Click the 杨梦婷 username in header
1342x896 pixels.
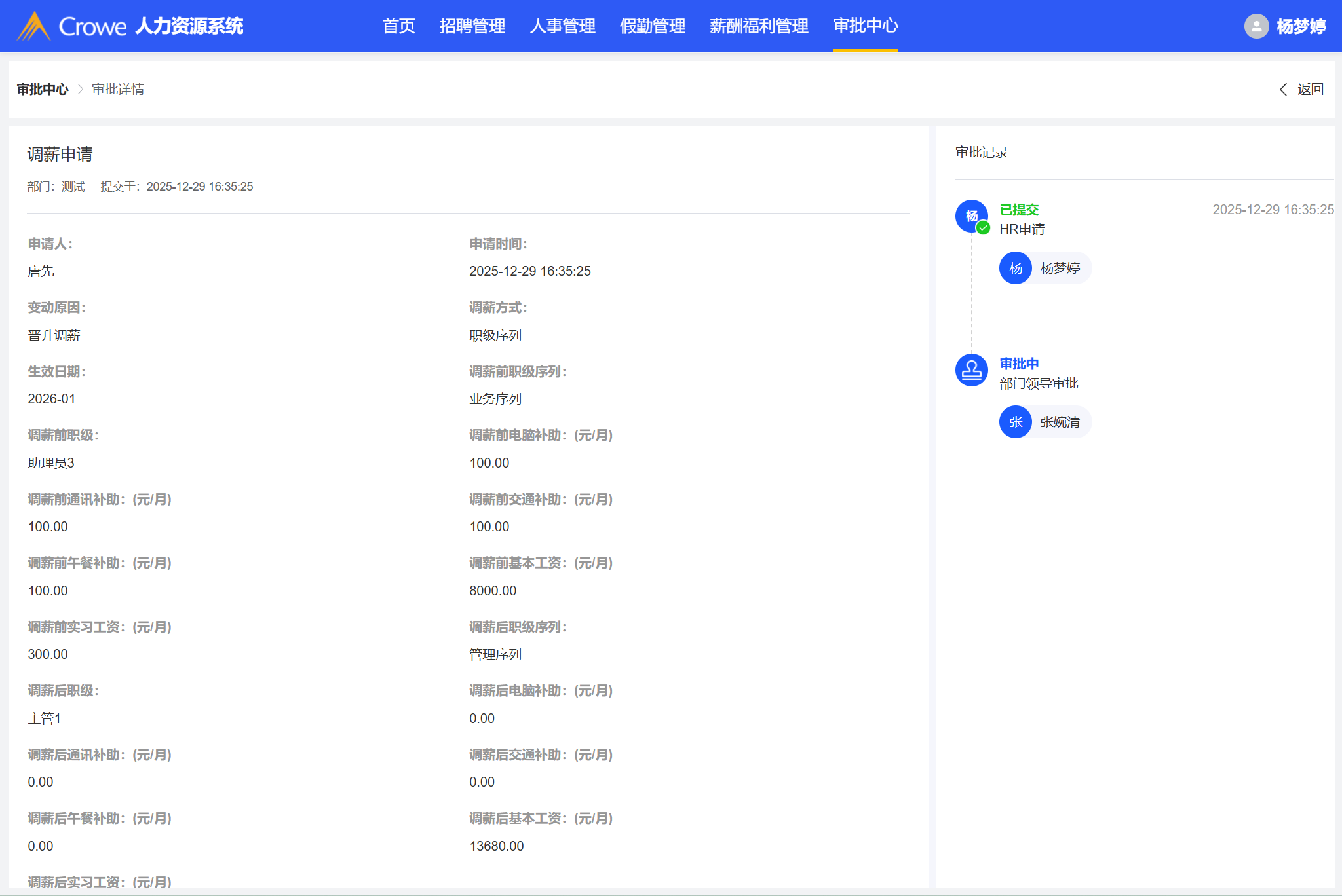(x=1301, y=26)
